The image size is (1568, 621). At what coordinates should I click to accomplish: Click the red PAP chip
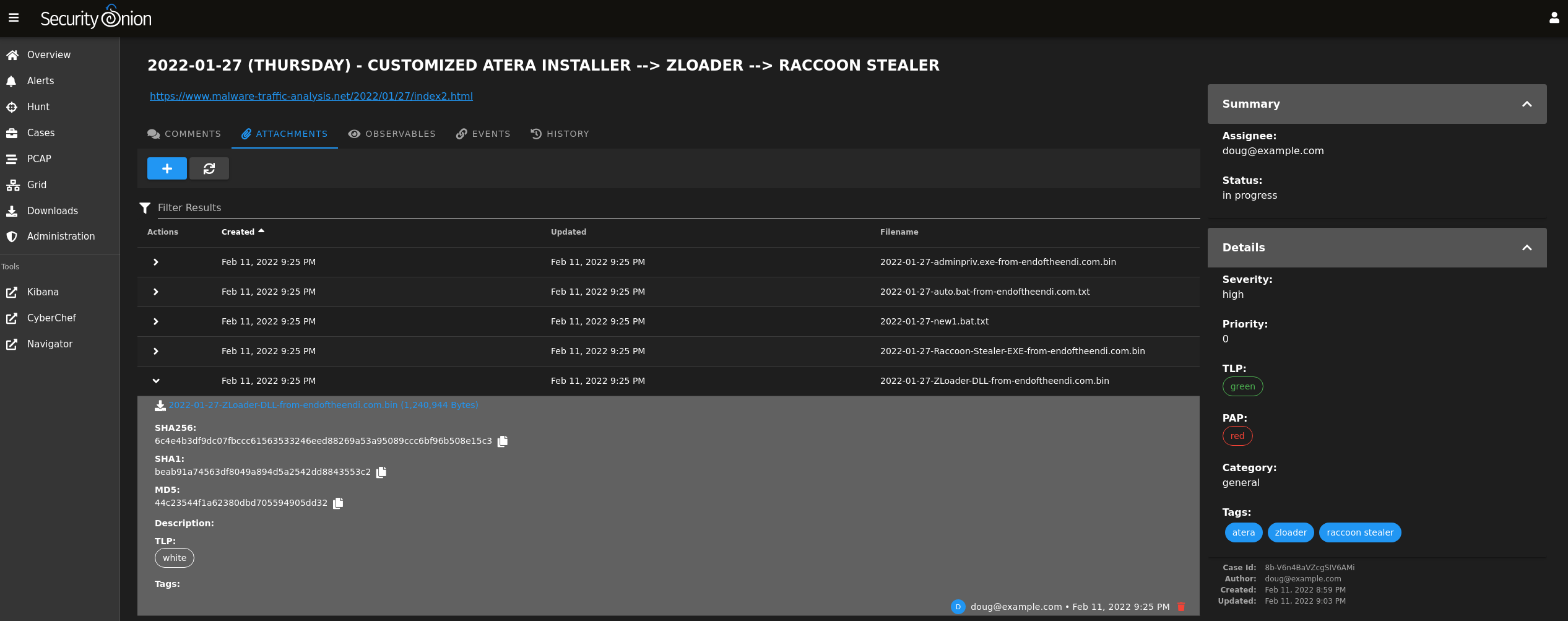(1237, 436)
